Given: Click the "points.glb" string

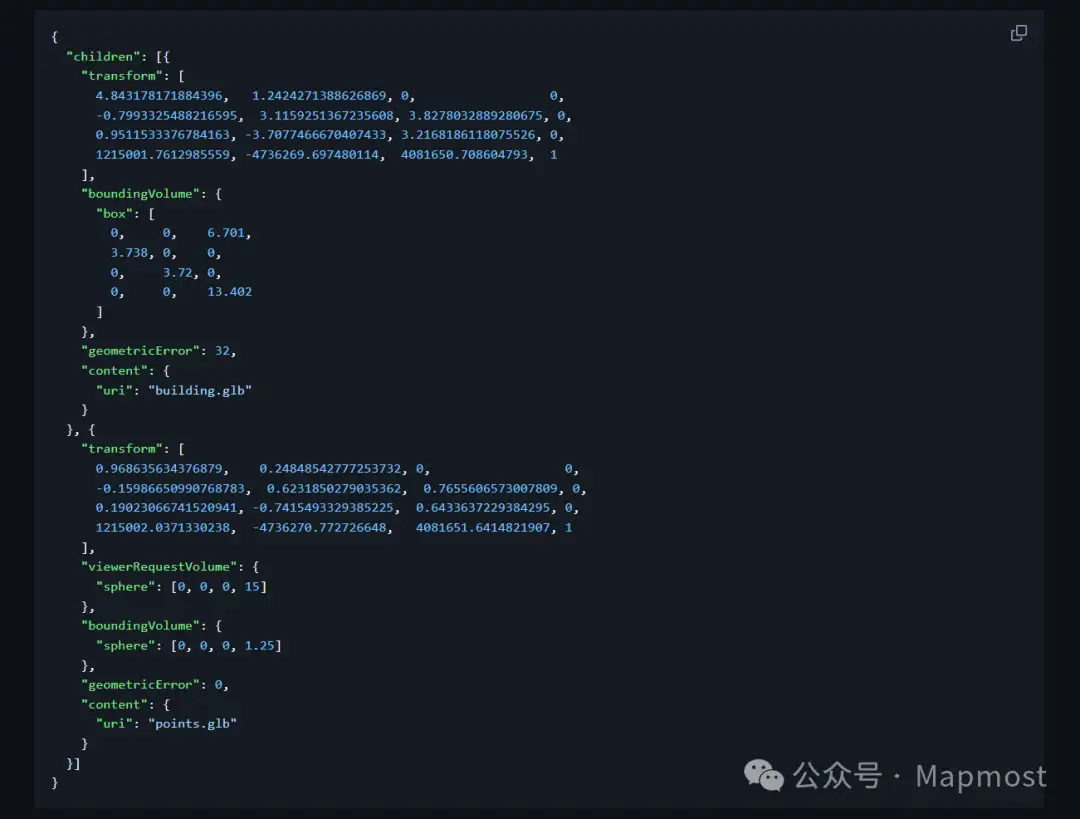Looking at the screenshot, I should click(192, 724).
